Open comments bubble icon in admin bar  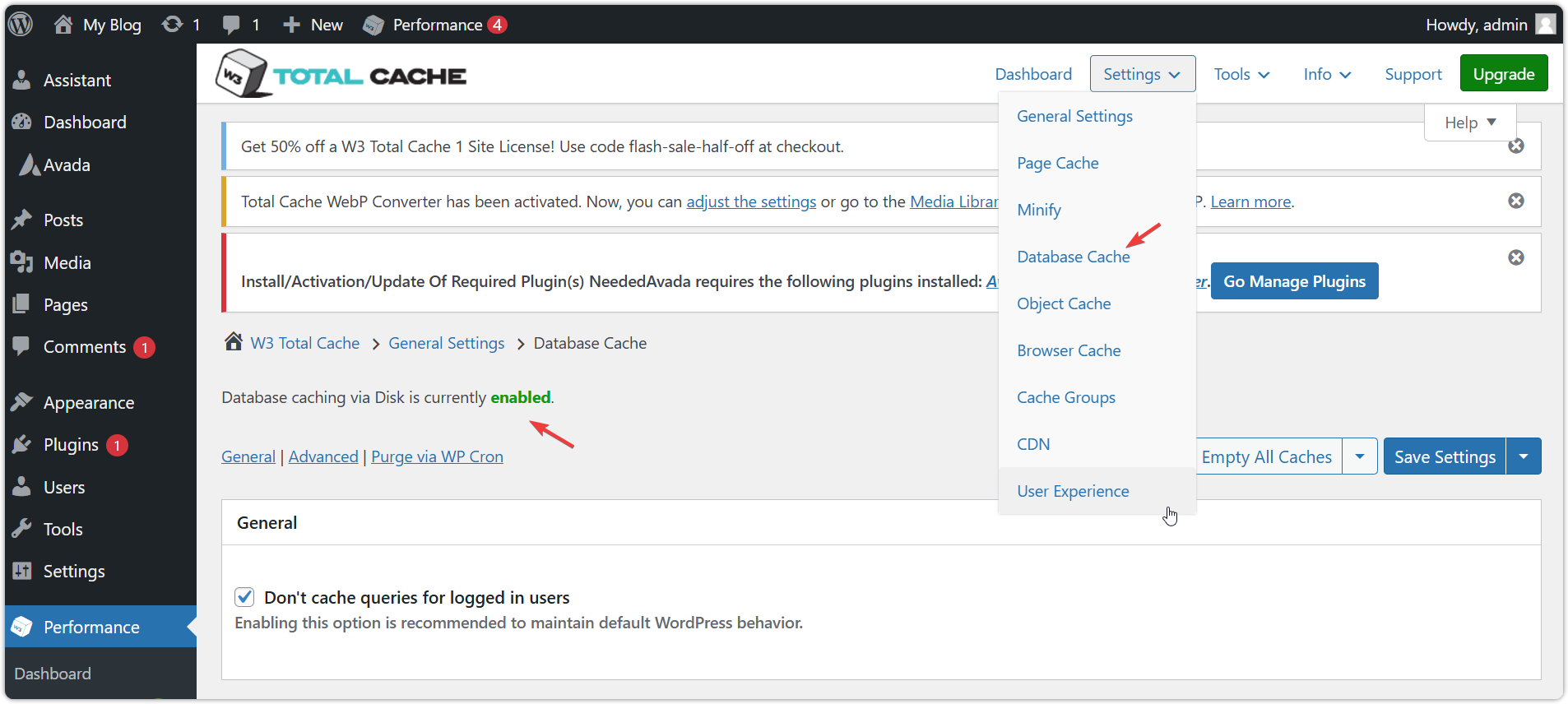[x=231, y=25]
